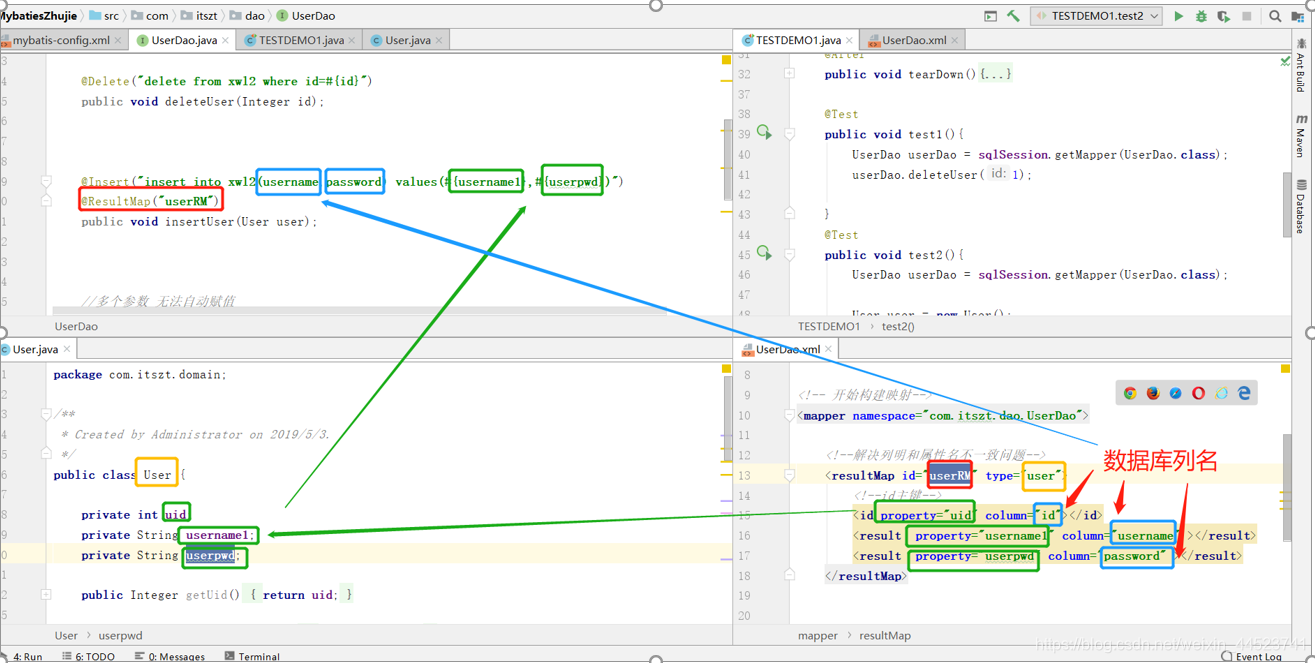Open the Maven side tool window
The image size is (1315, 663).
point(1301,135)
